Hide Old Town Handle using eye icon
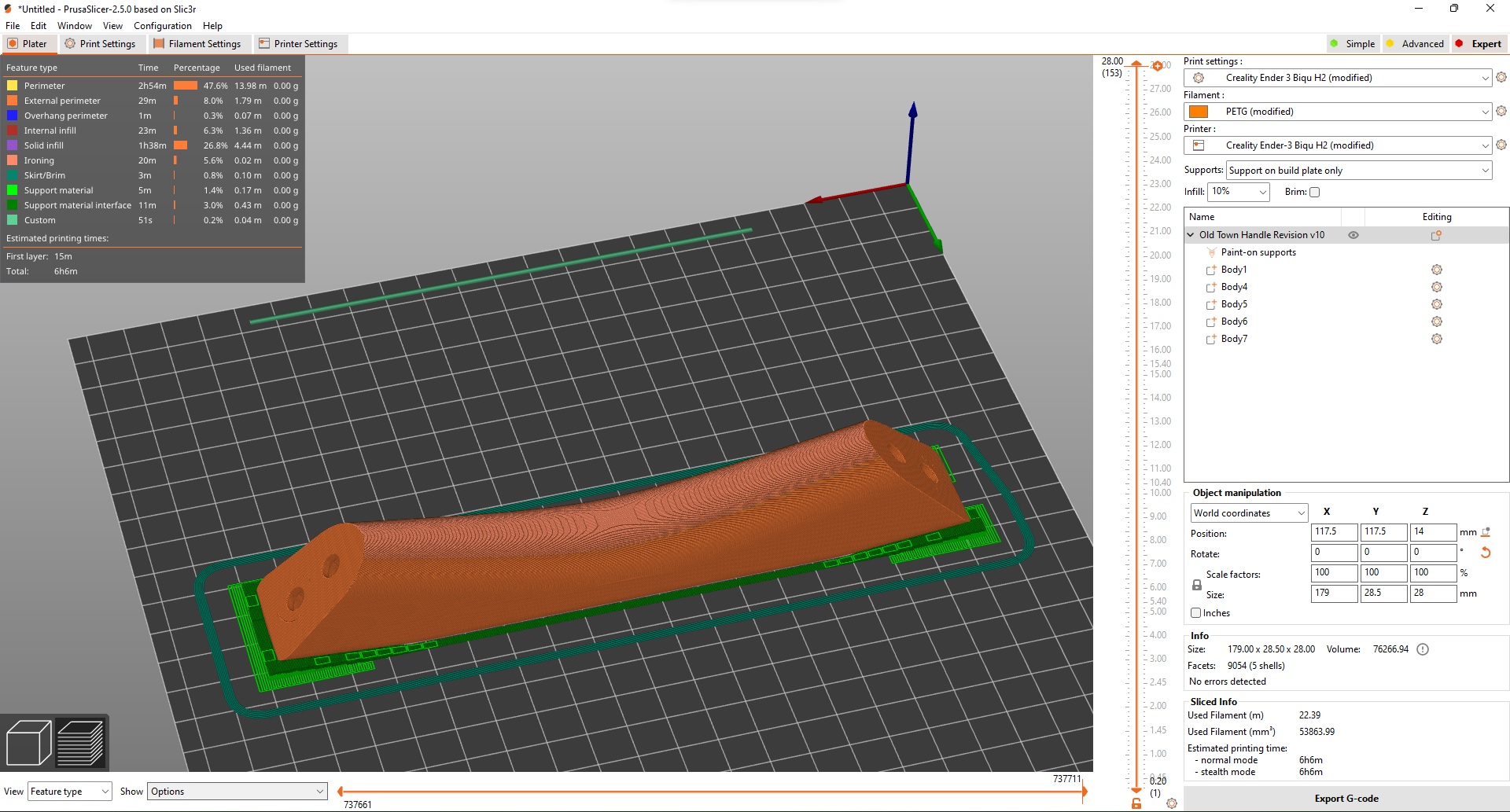 [1353, 235]
